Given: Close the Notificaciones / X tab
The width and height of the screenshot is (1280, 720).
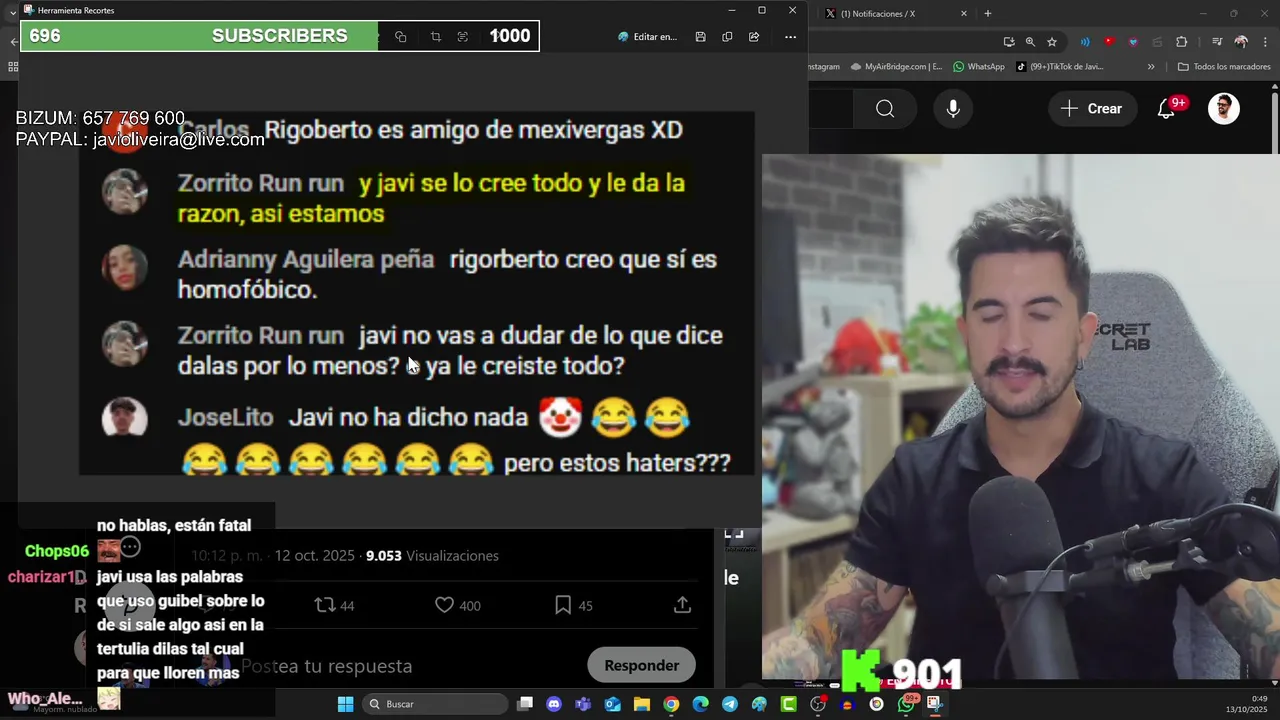Looking at the screenshot, I should pyautogui.click(x=964, y=13).
